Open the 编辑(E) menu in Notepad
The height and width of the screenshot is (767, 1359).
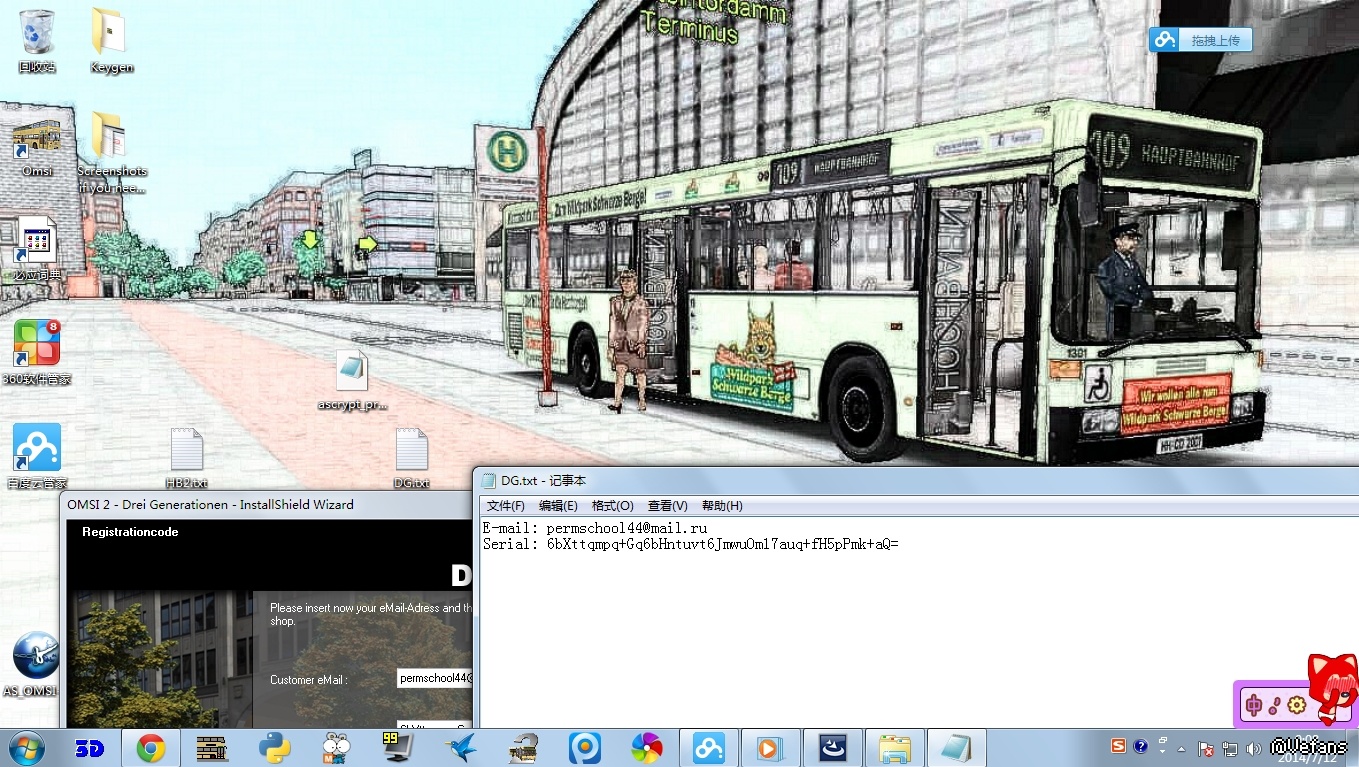tap(558, 506)
